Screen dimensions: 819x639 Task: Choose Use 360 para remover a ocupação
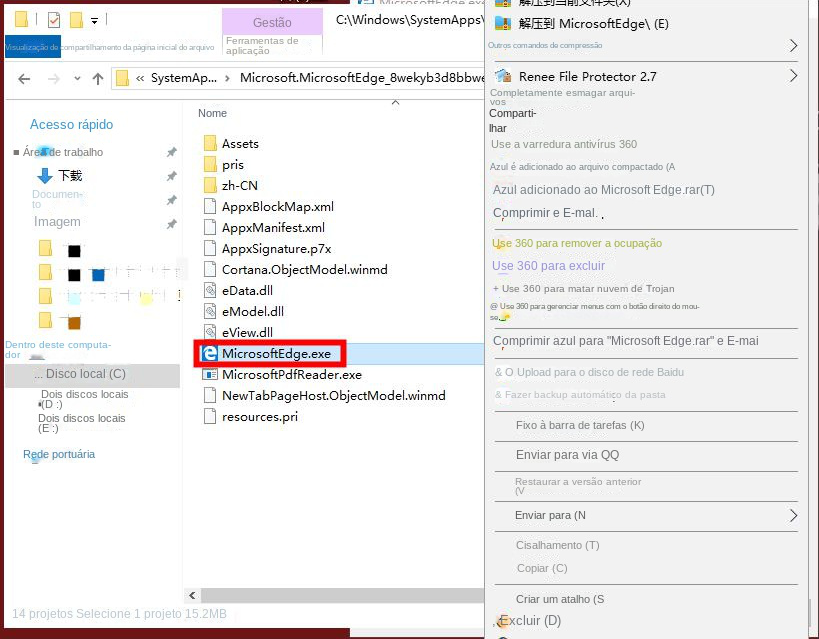click(x=577, y=243)
